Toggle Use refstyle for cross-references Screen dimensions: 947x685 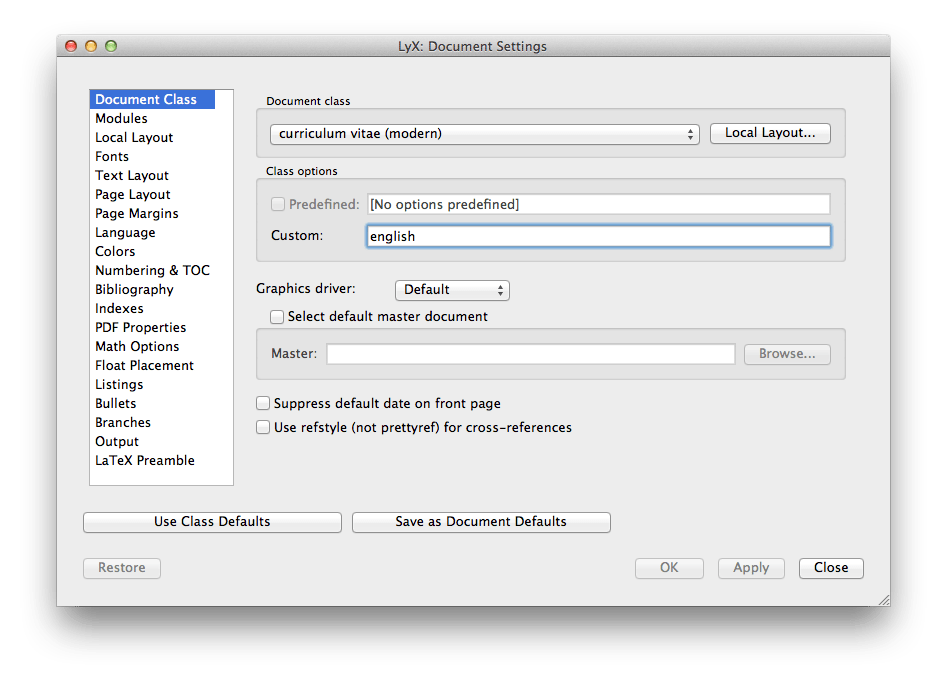point(263,427)
